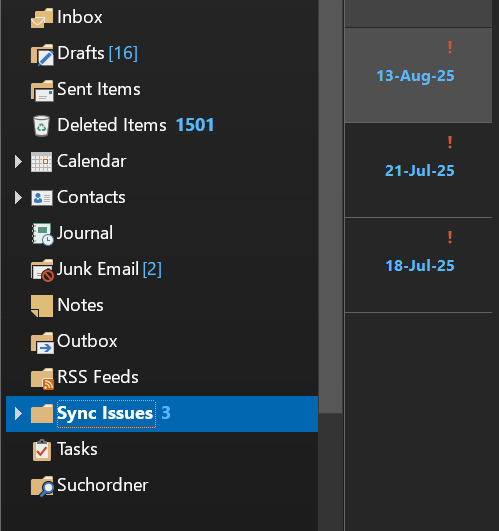The image size is (499, 531).
Task: Go to Sent Items
Action: (99, 89)
